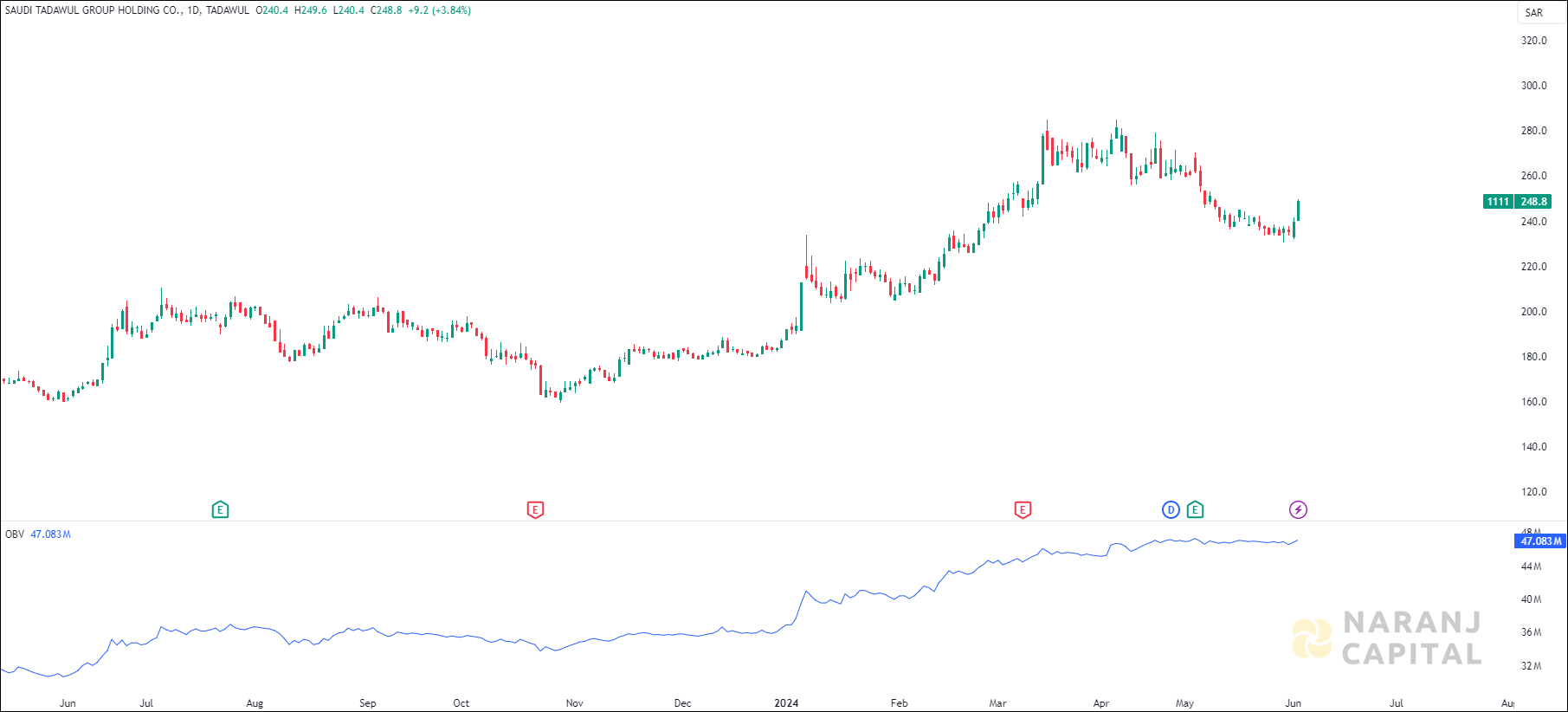Screen dimensions: 1568x712
Task: Click the May date label
Action: (x=1184, y=703)
